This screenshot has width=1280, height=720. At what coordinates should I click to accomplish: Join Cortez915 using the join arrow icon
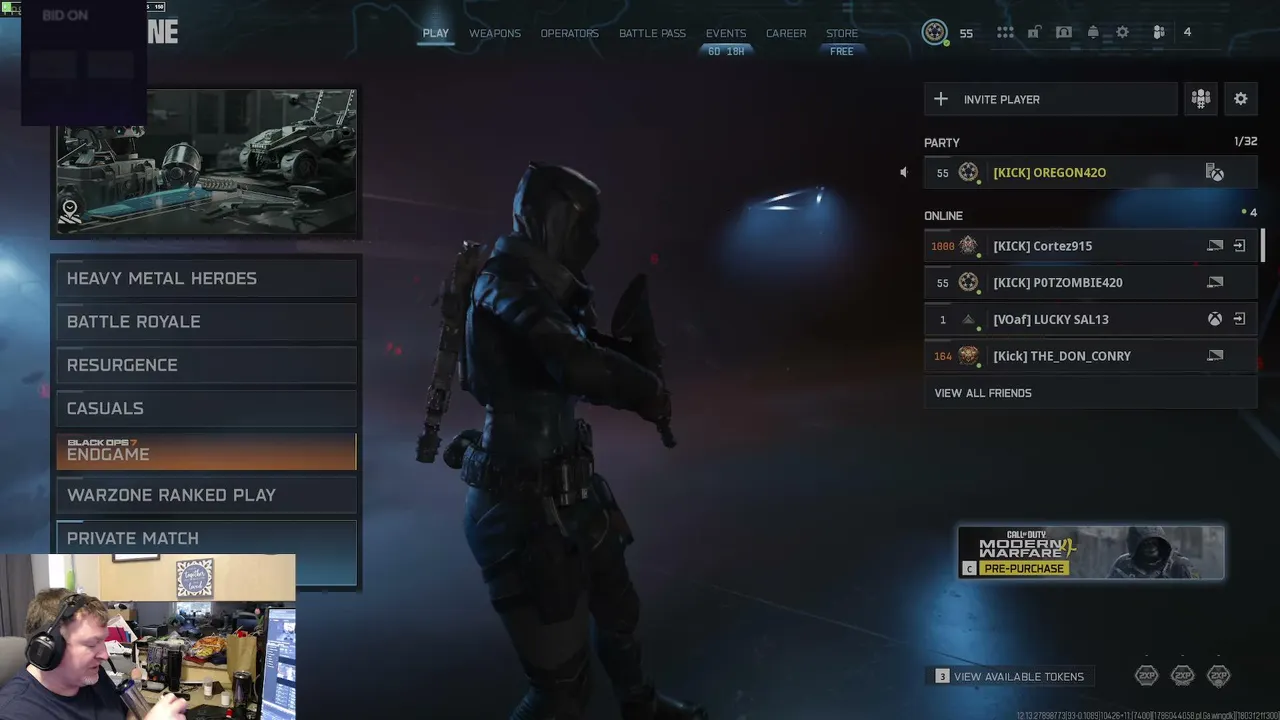1239,245
